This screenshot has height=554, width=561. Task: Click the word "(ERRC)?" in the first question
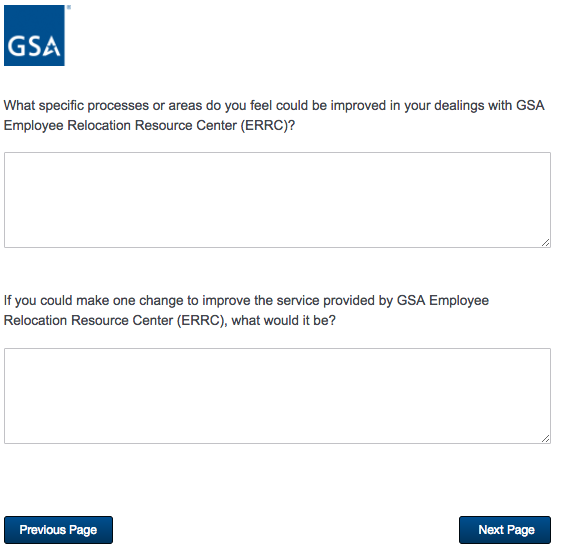(x=268, y=126)
